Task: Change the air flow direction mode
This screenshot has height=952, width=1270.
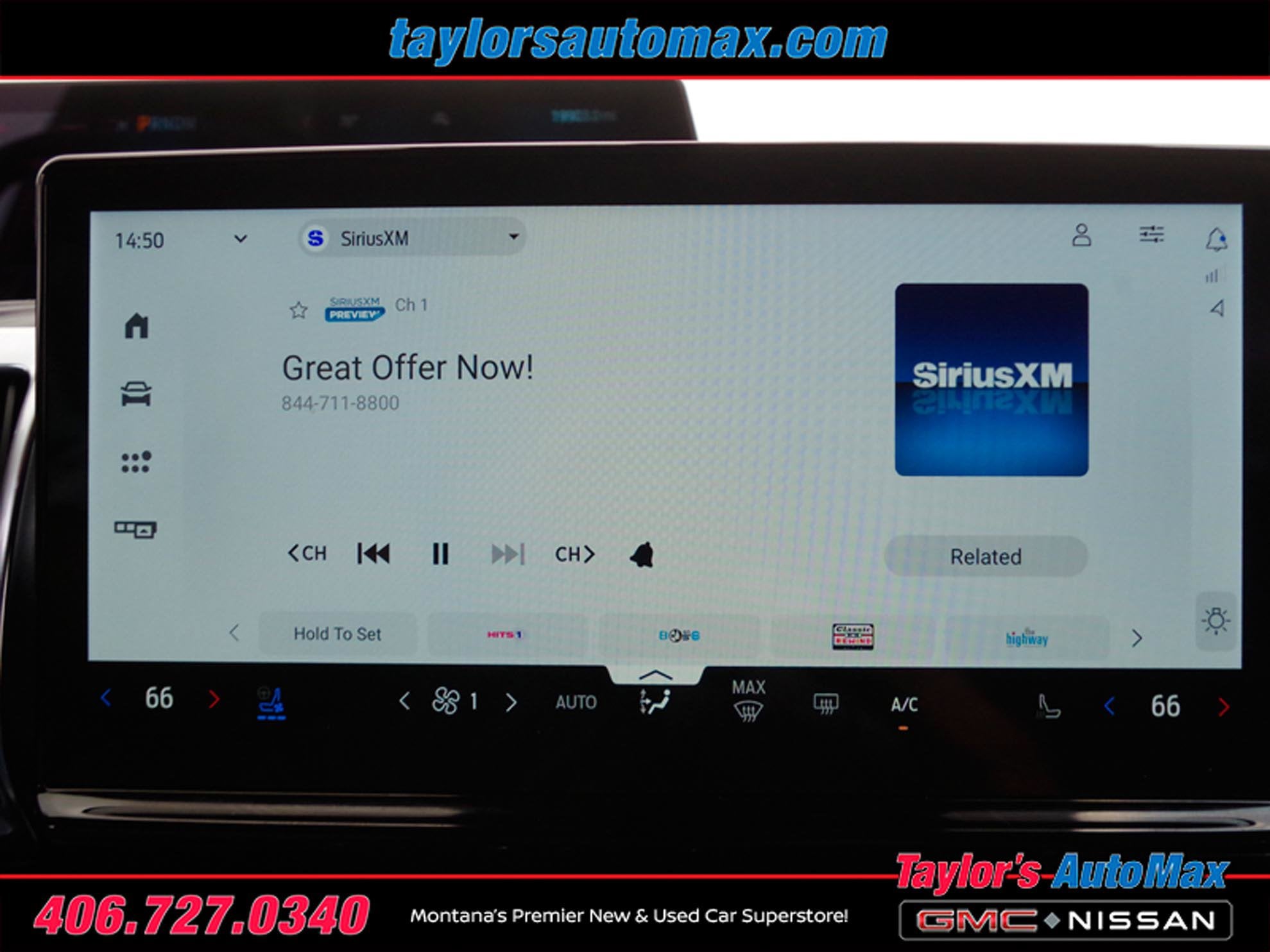Action: (655, 701)
